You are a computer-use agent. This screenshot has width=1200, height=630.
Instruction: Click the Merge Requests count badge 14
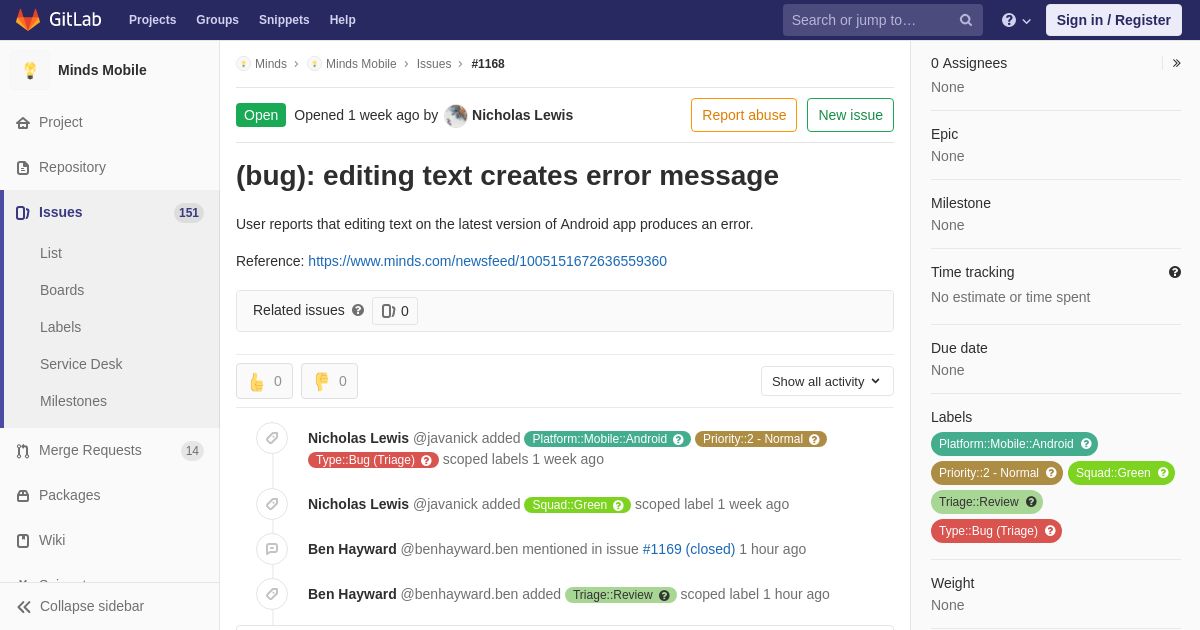[x=192, y=451]
